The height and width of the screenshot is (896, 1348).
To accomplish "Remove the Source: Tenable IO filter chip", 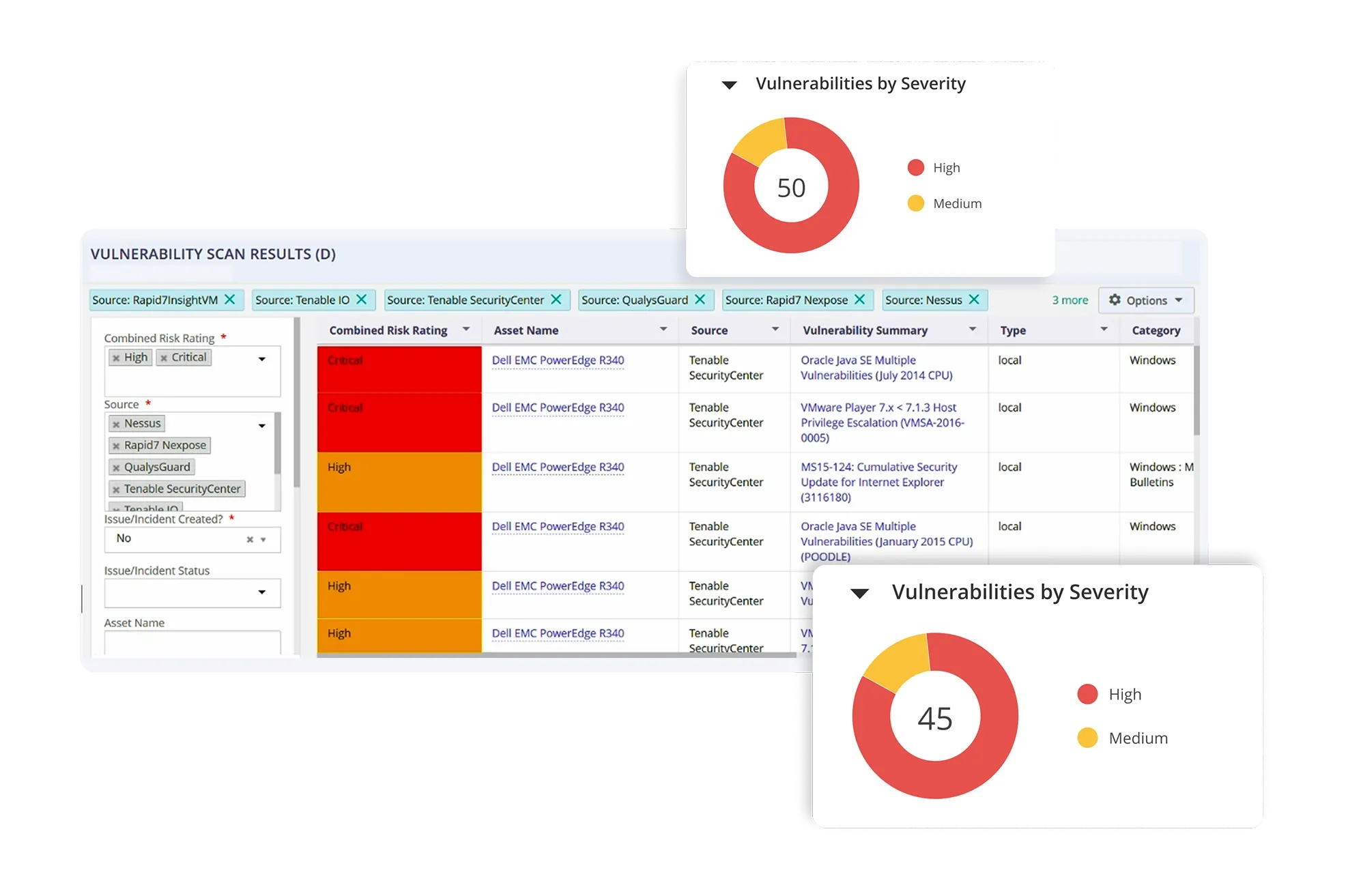I will pyautogui.click(x=362, y=300).
